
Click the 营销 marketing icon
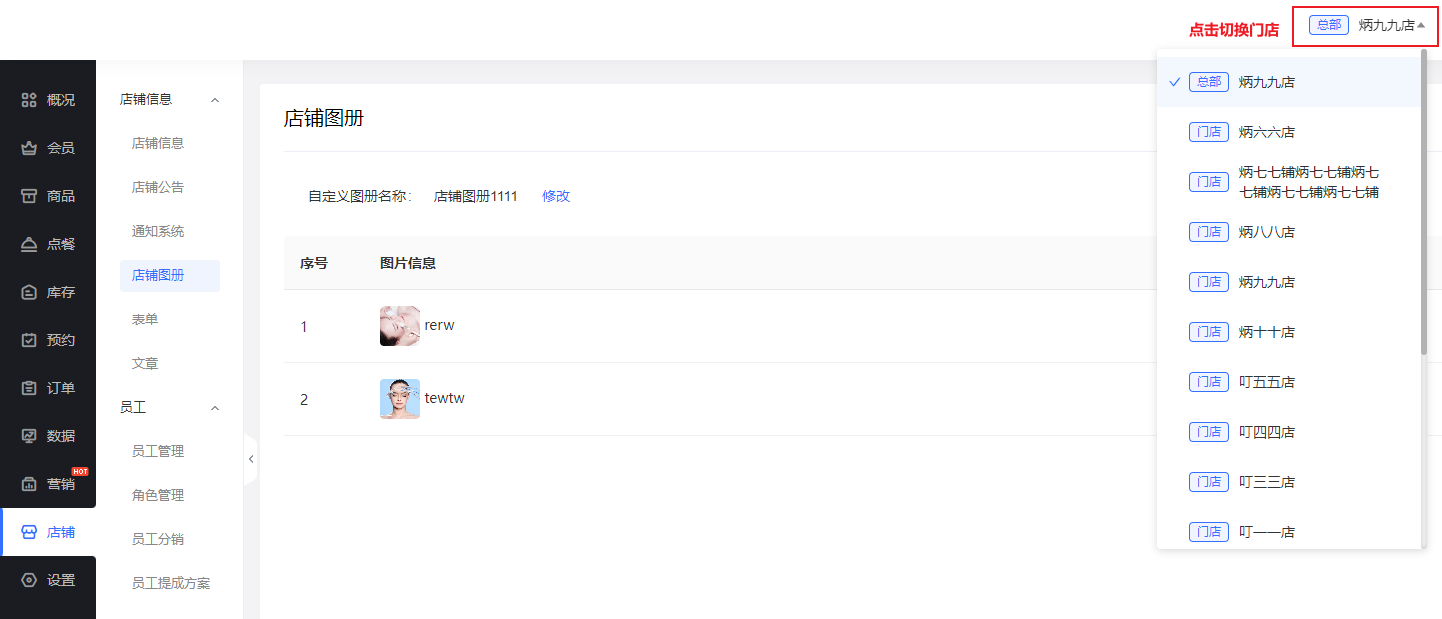click(x=29, y=484)
